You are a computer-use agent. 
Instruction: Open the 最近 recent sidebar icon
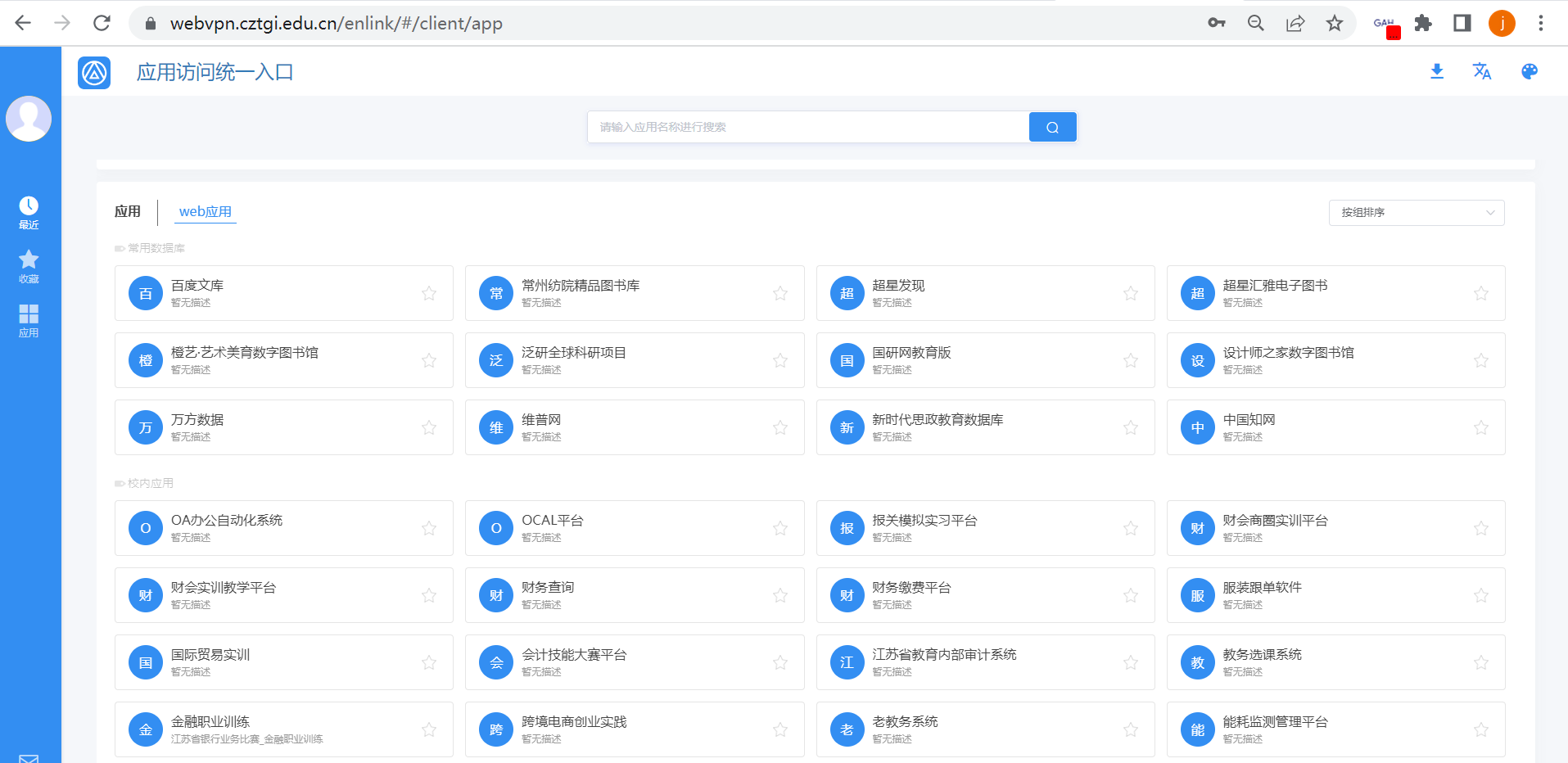point(29,213)
